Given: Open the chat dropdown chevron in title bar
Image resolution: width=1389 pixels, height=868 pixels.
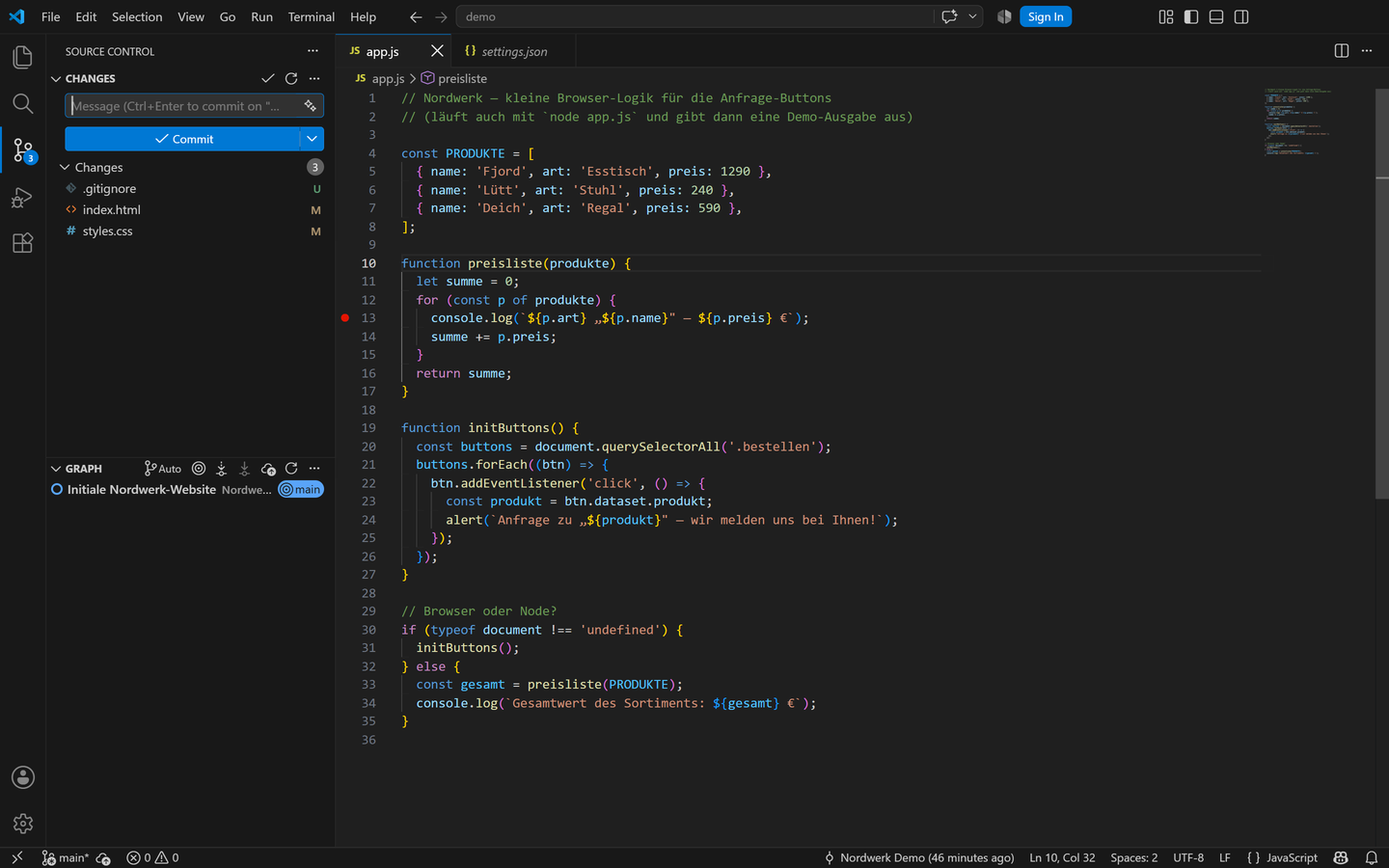Looking at the screenshot, I should click(972, 16).
